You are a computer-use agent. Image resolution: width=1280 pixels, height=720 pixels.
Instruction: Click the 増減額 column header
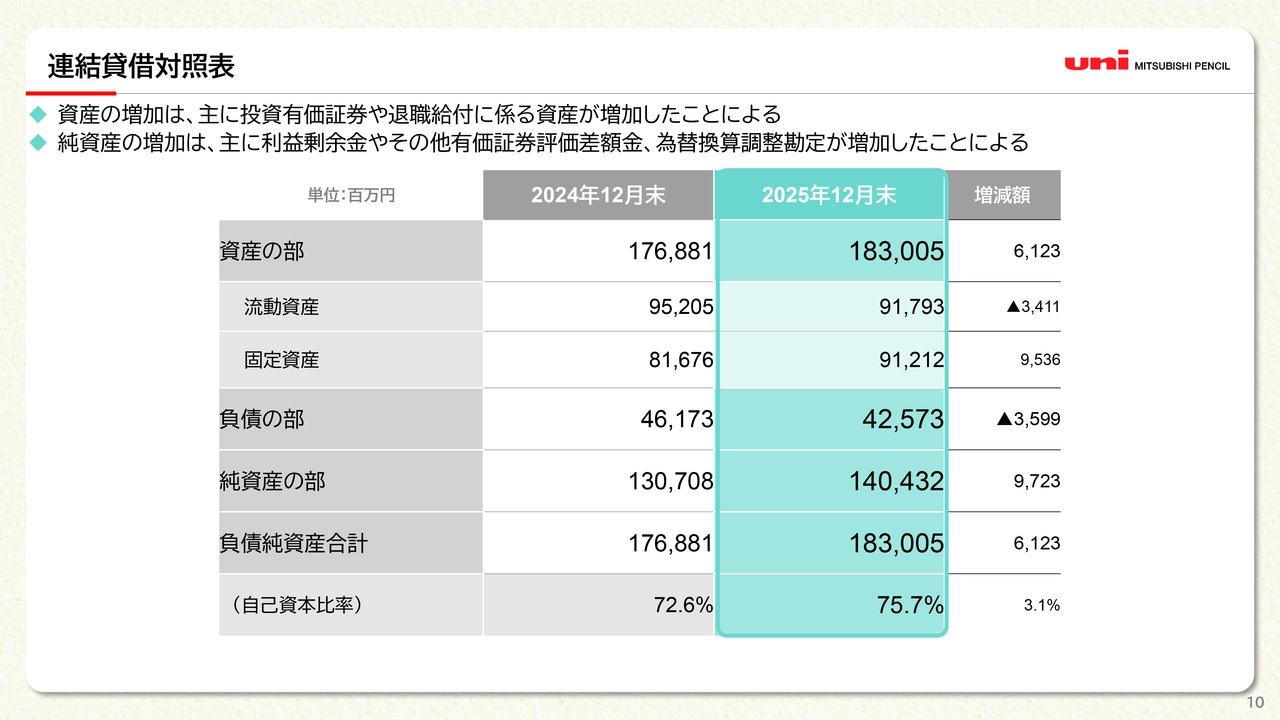pyautogui.click(x=1003, y=195)
